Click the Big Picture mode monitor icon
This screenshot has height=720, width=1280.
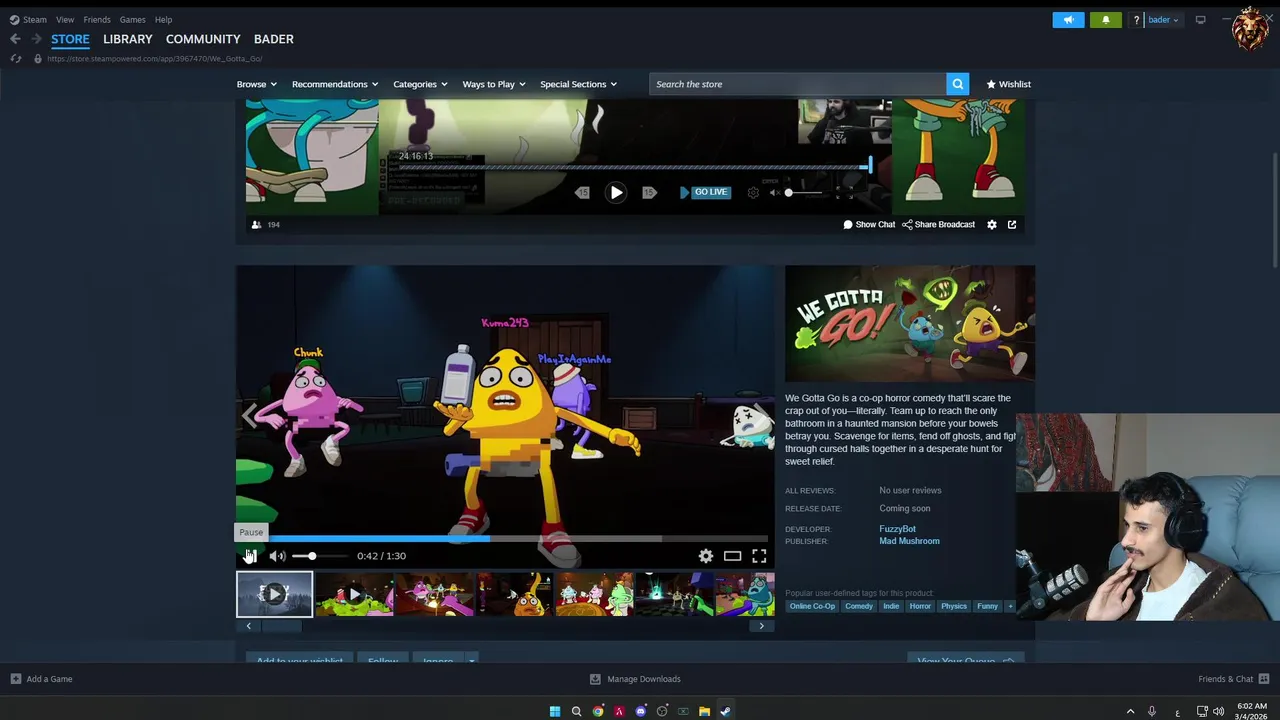coord(1201,19)
